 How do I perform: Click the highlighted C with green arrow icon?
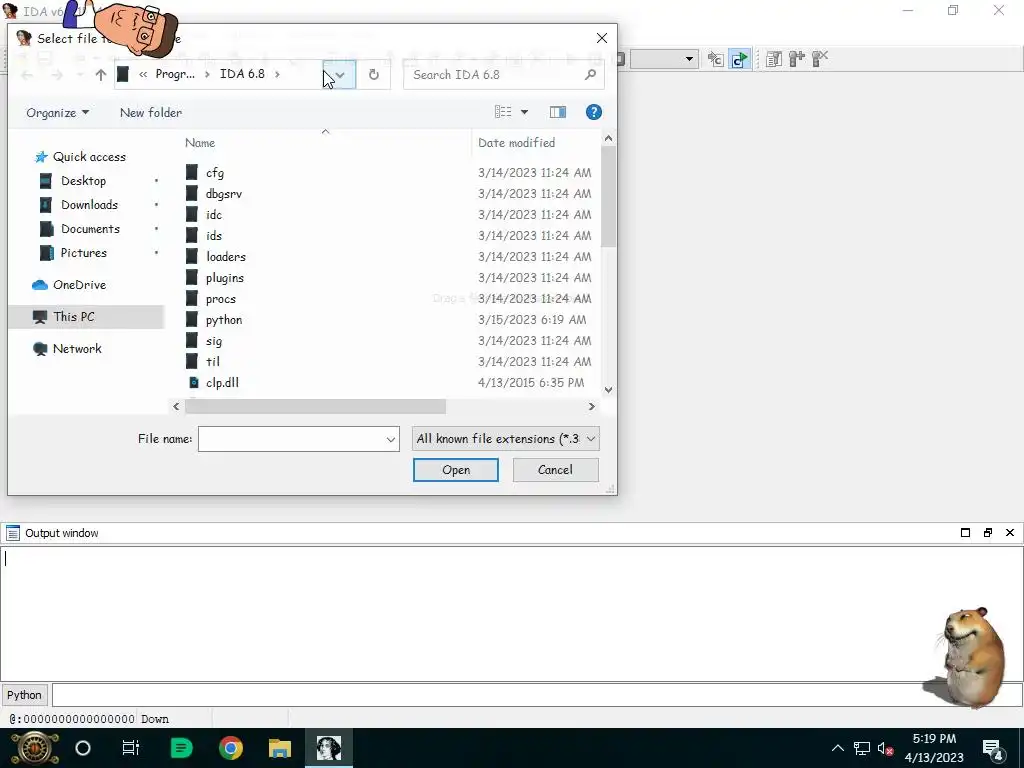click(x=739, y=59)
